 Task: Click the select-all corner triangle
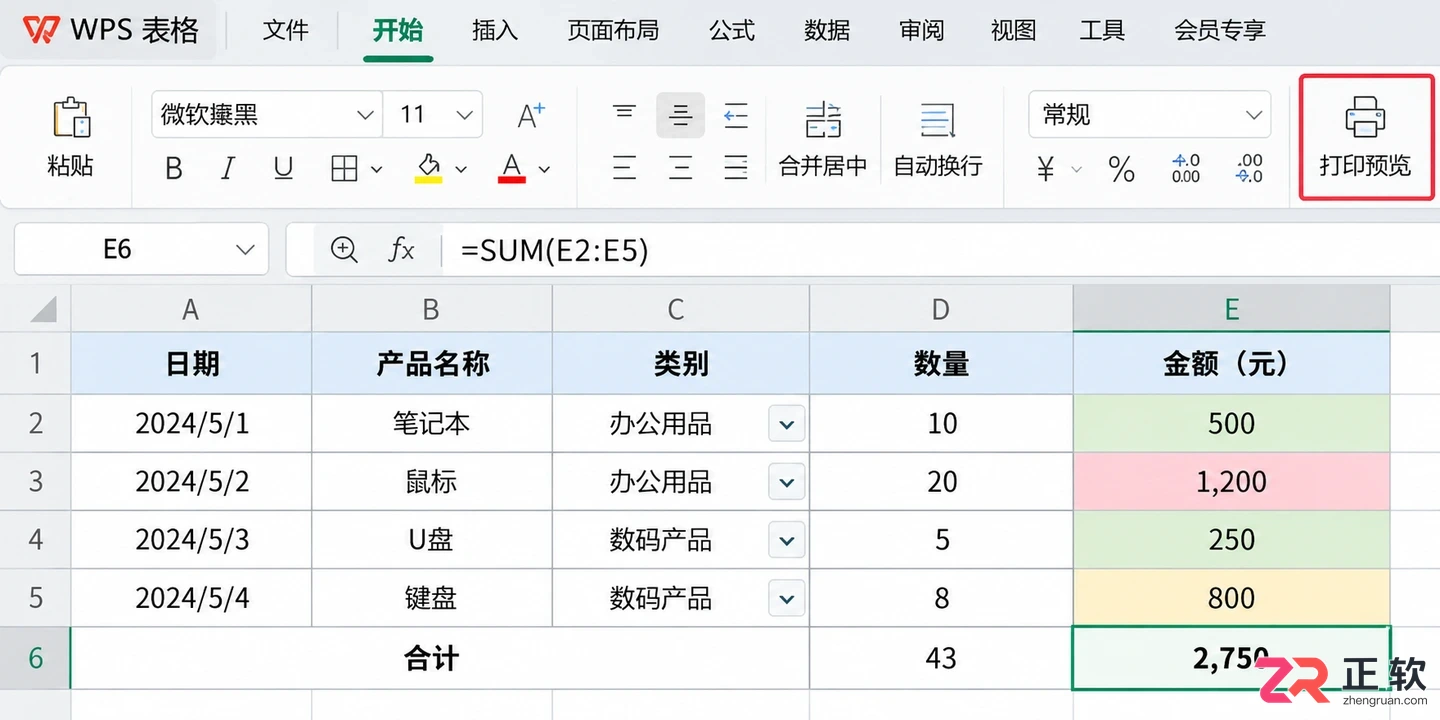pos(41,309)
